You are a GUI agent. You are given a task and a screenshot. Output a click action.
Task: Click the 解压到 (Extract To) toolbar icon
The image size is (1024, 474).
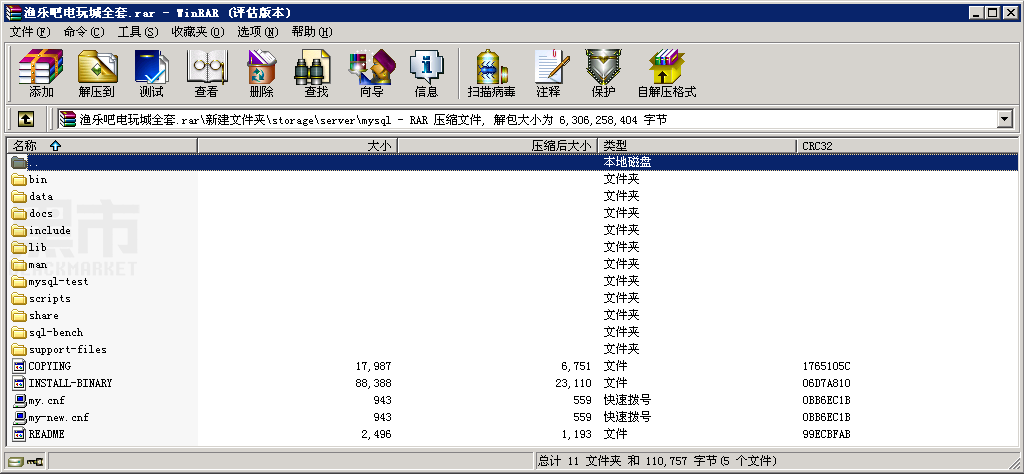pyautogui.click(x=97, y=66)
